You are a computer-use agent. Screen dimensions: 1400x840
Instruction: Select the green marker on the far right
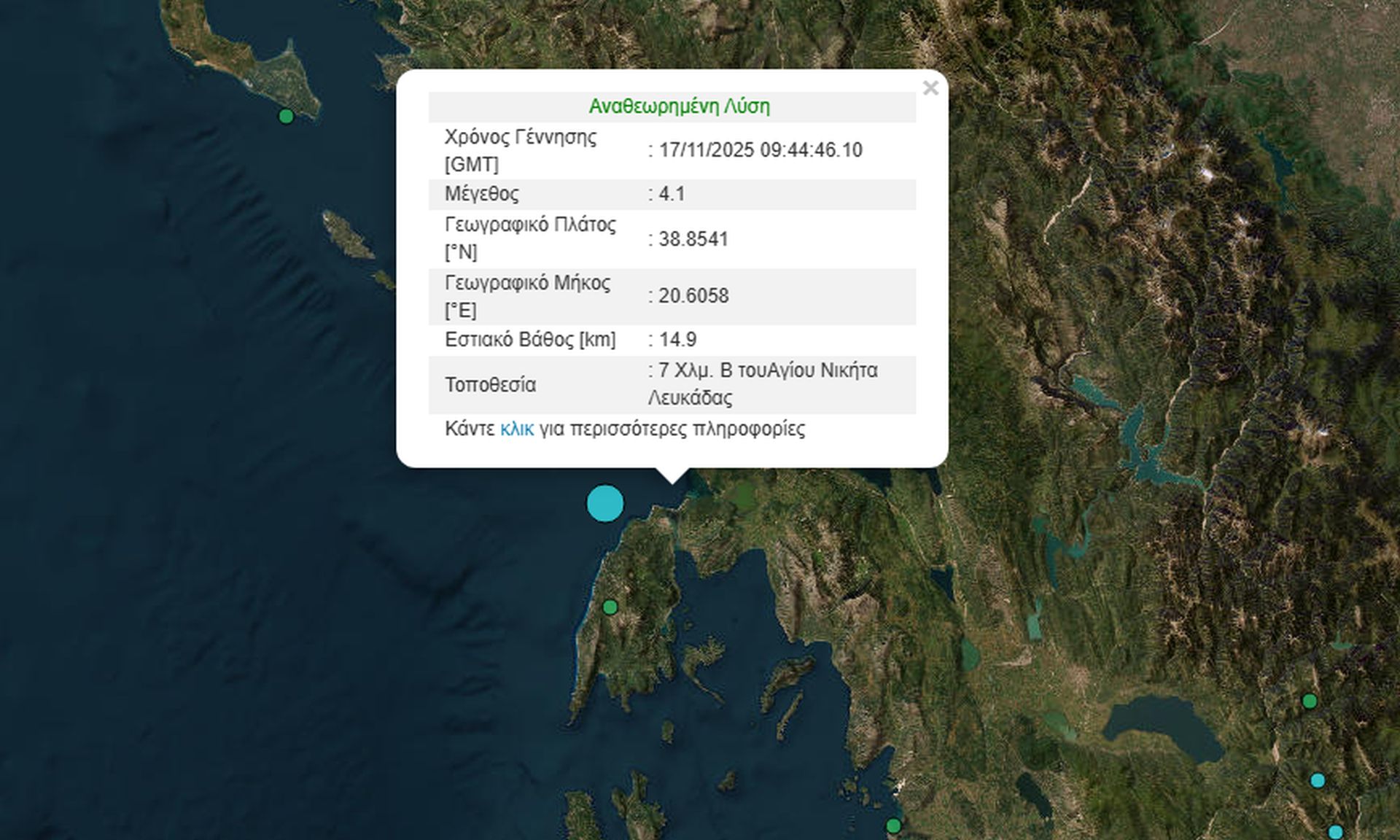(1310, 701)
